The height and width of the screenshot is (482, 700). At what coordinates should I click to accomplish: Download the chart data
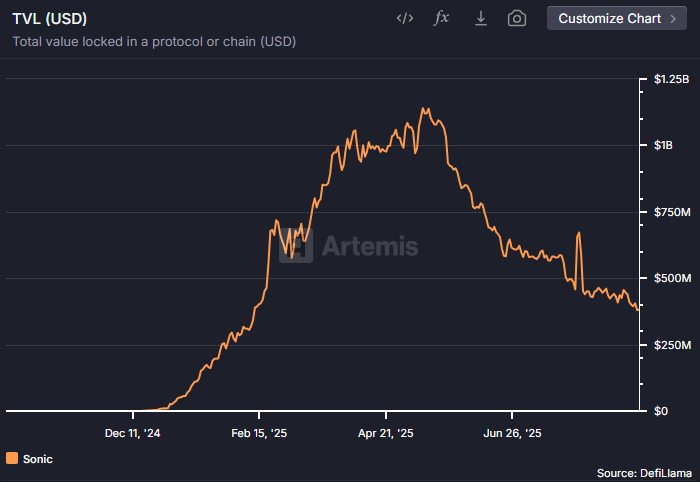pos(480,18)
